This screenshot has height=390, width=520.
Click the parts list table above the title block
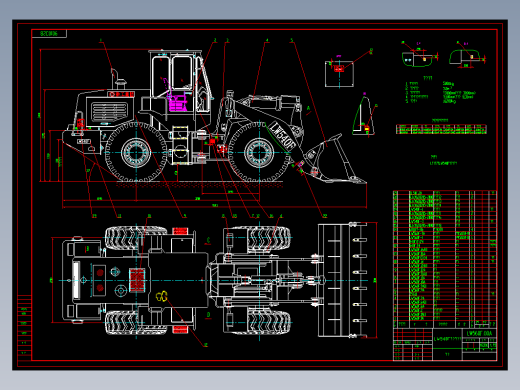(x=445, y=259)
